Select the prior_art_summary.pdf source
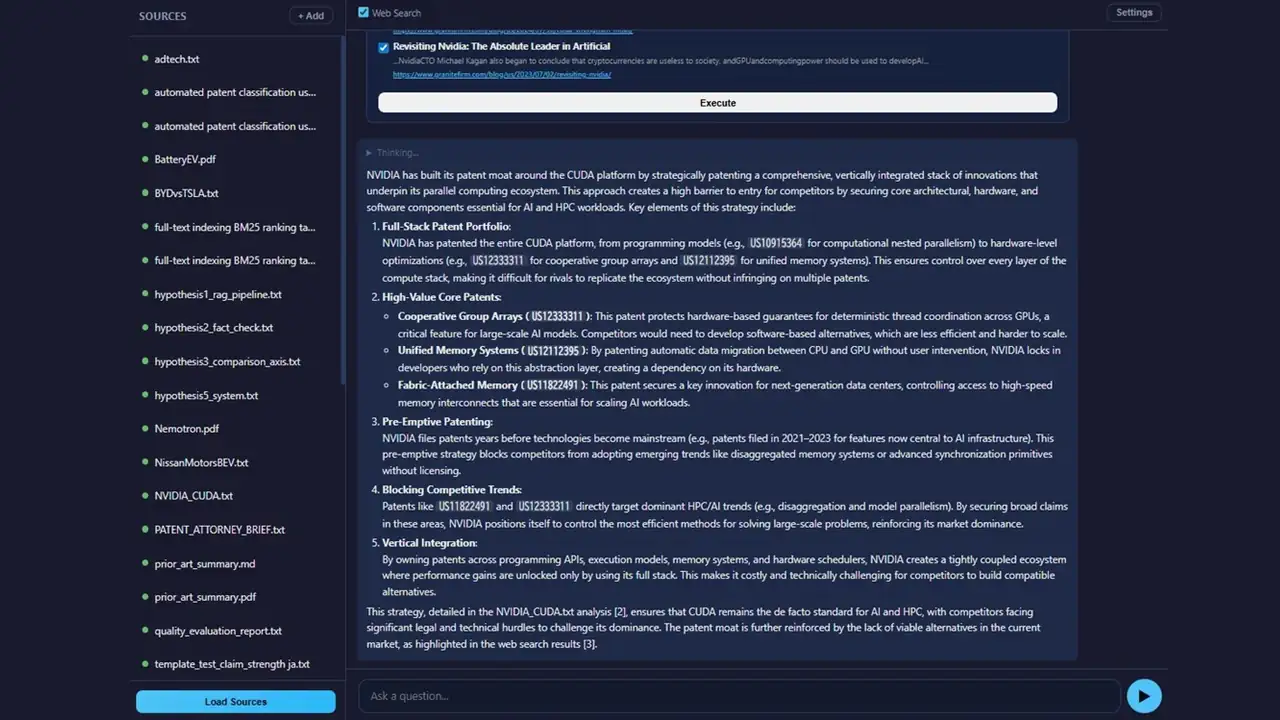The image size is (1280, 720). click(x=205, y=597)
